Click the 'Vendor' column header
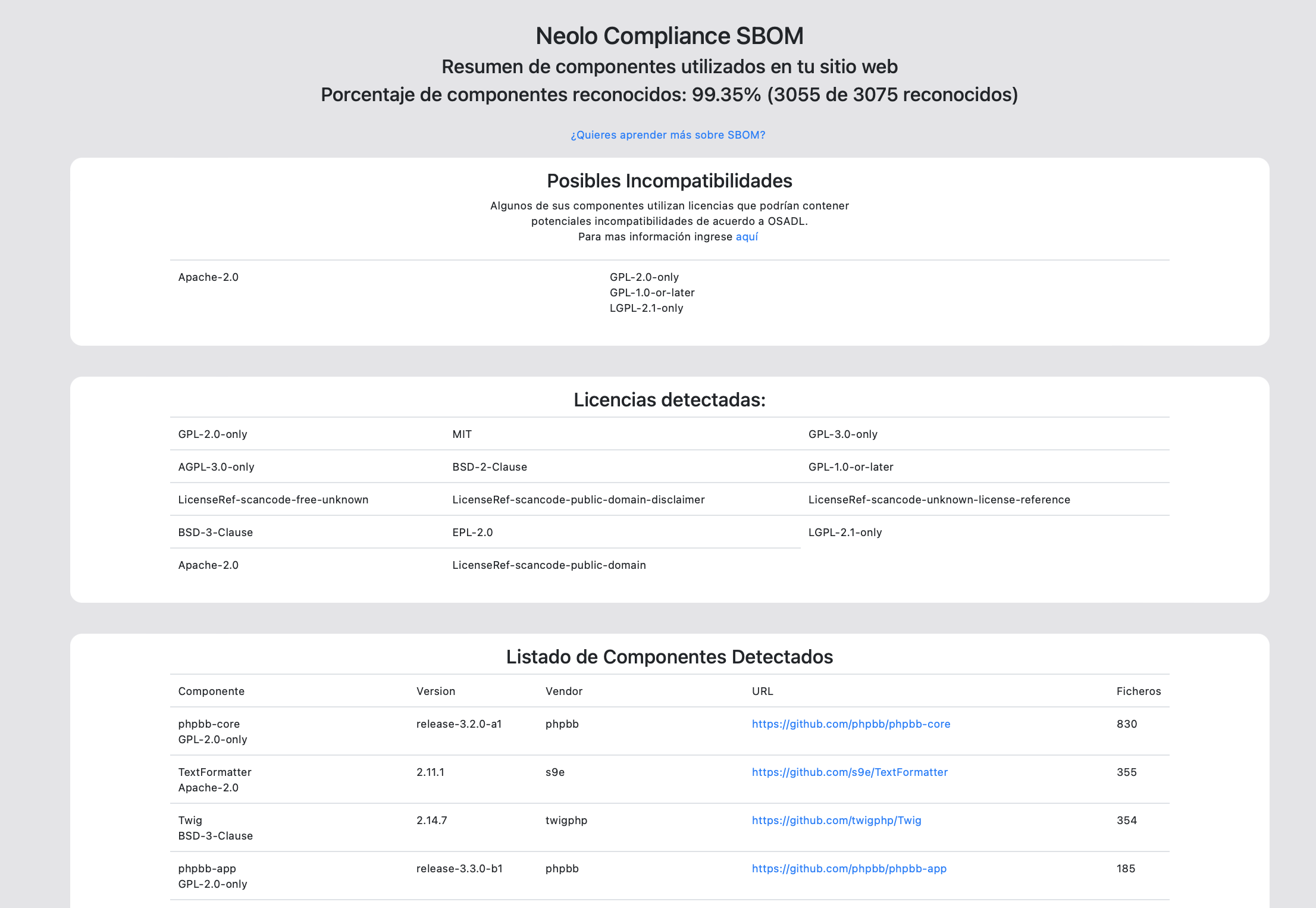1316x908 pixels. pos(564,691)
